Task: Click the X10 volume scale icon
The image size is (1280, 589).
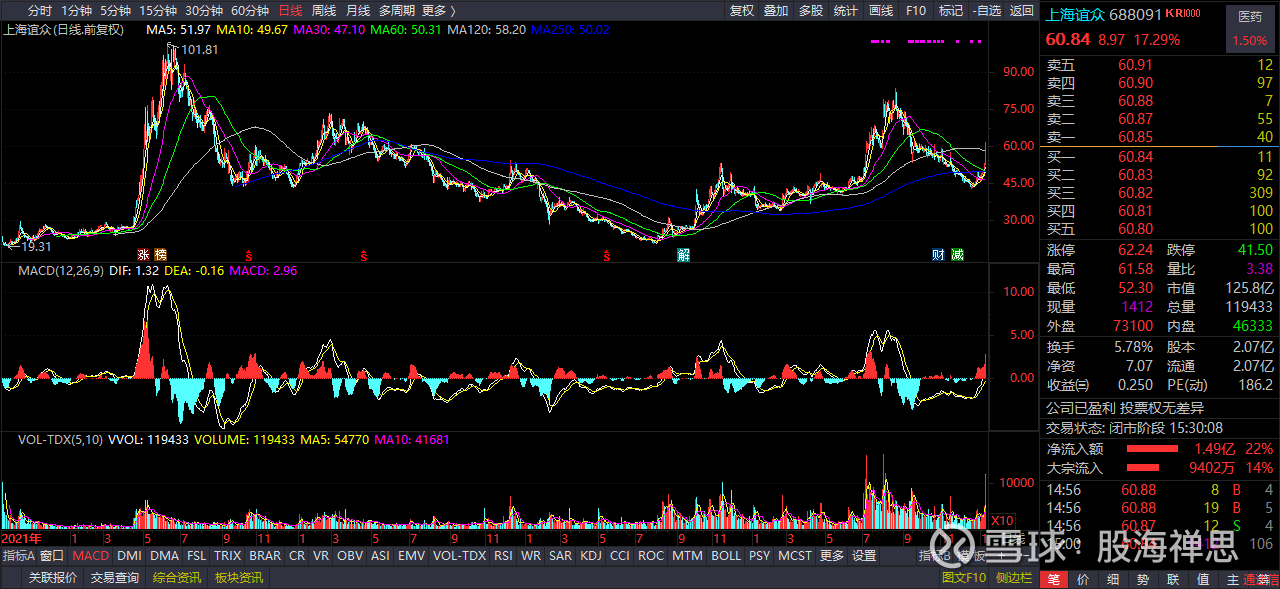Action: (1001, 520)
